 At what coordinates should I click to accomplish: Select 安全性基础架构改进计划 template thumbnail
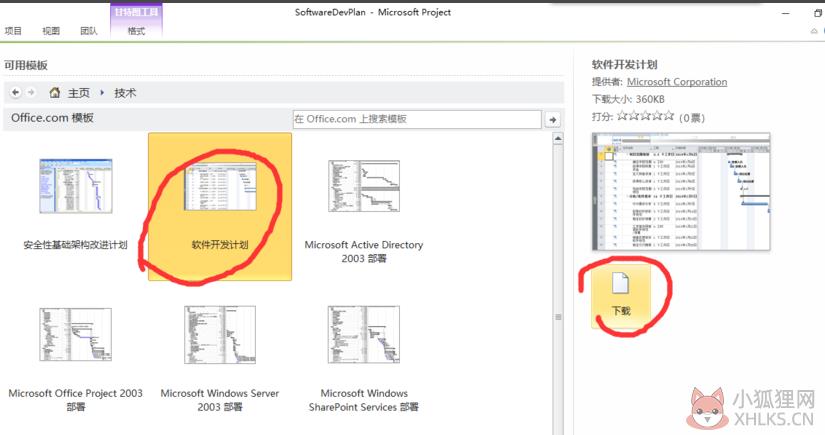76,186
